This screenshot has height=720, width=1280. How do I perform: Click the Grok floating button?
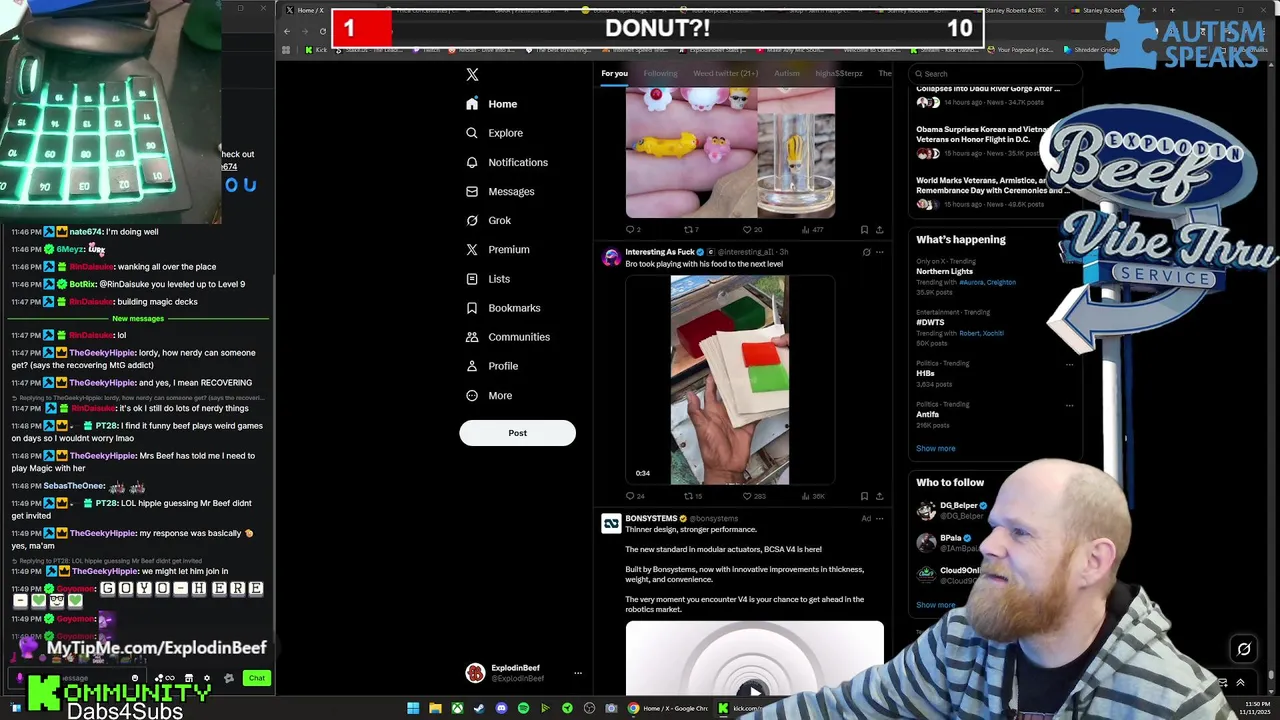(1244, 649)
